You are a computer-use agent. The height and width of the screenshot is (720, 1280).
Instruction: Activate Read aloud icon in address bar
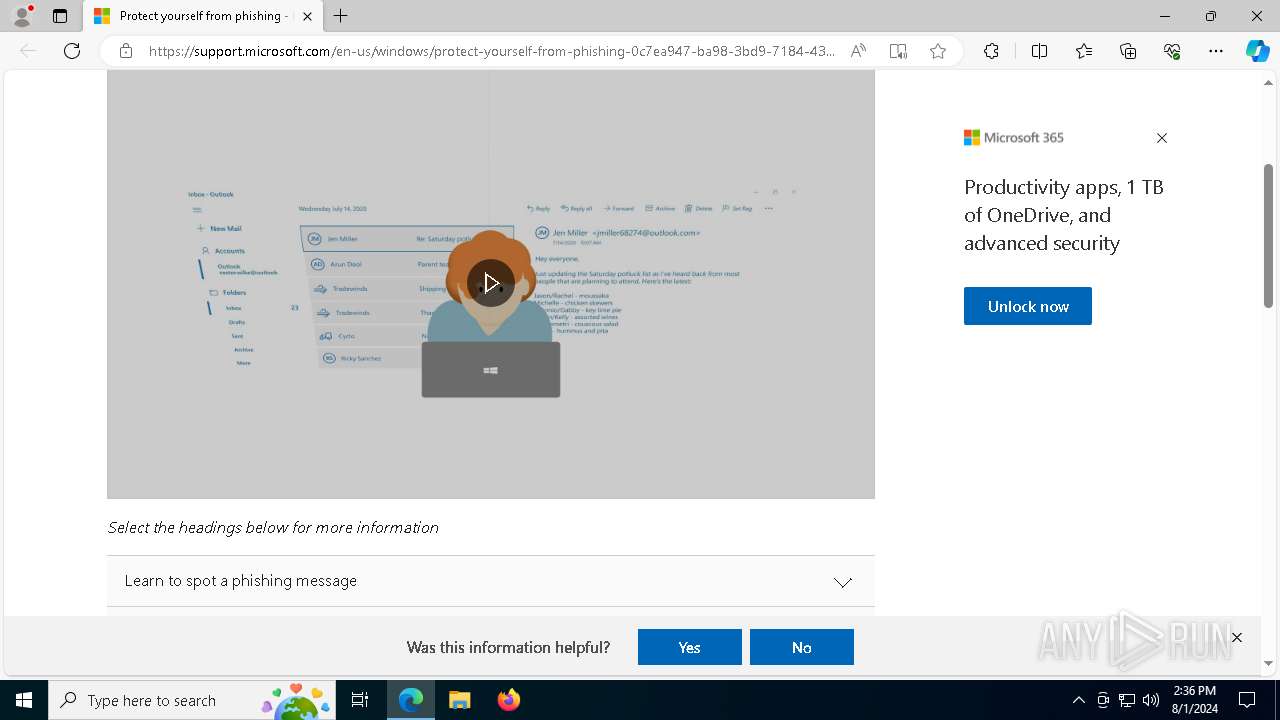[x=858, y=51]
